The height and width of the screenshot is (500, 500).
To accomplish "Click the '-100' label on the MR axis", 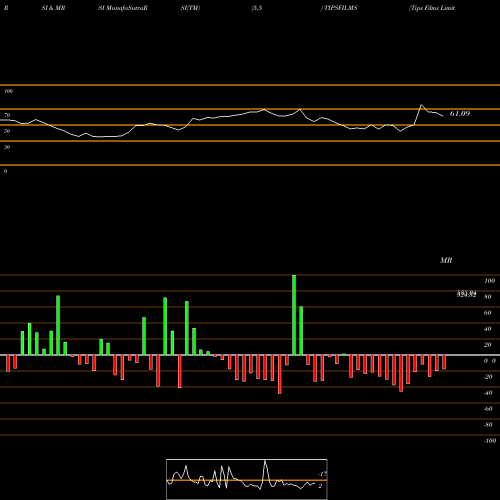I will coord(490,441).
